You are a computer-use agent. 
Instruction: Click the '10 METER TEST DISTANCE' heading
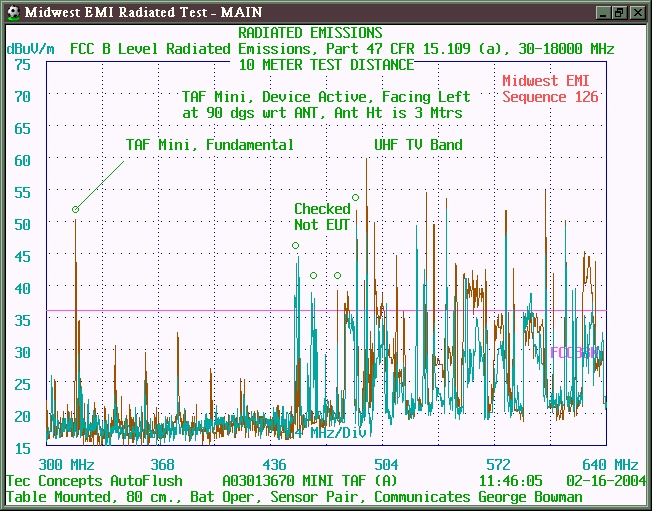click(x=326, y=64)
